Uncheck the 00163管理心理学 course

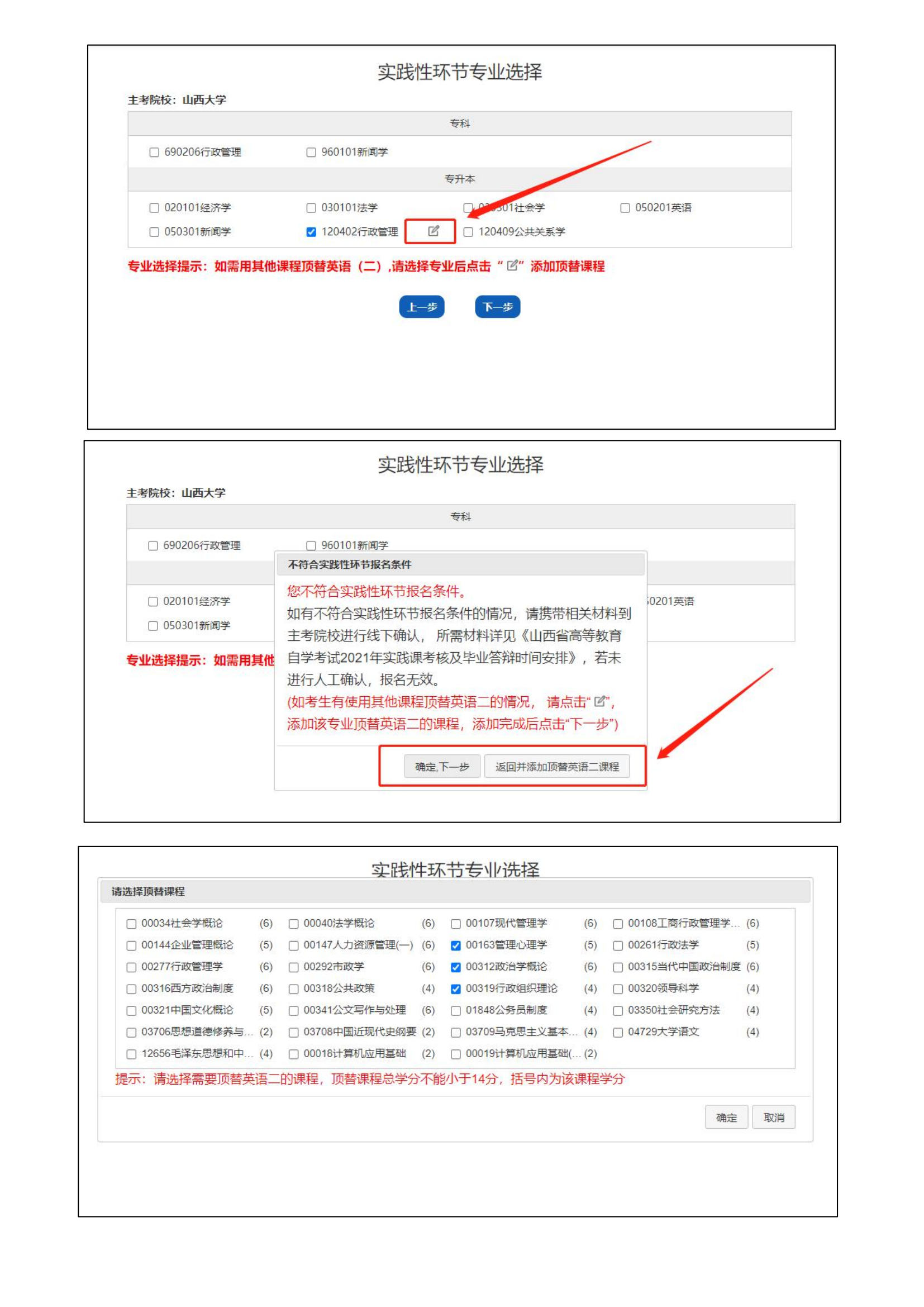coord(456,945)
